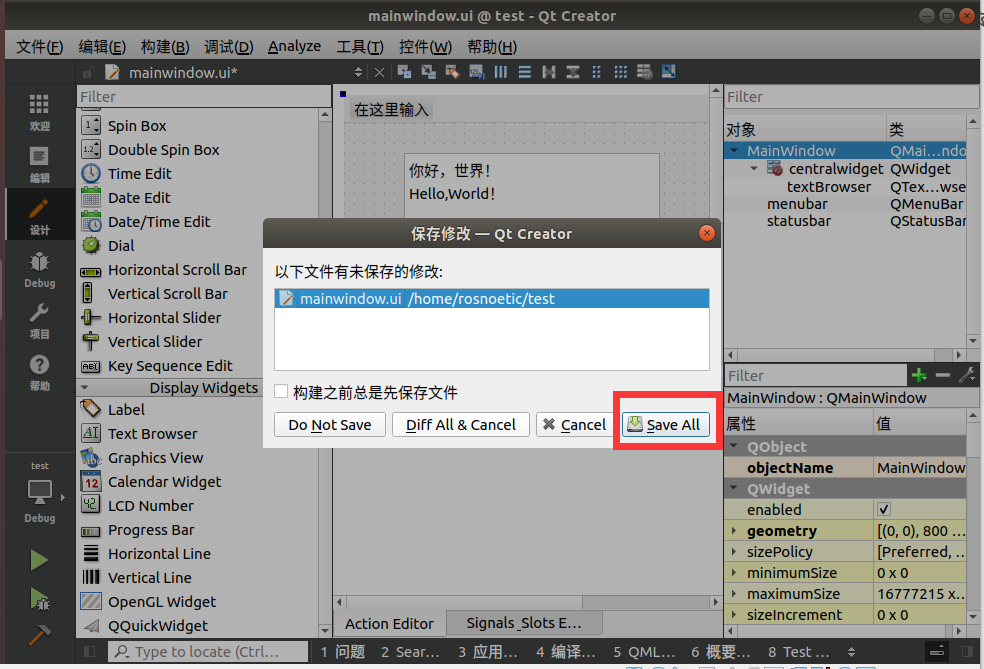Click the Edit Buddies toolbar icon
This screenshot has width=984, height=669.
[x=452, y=72]
